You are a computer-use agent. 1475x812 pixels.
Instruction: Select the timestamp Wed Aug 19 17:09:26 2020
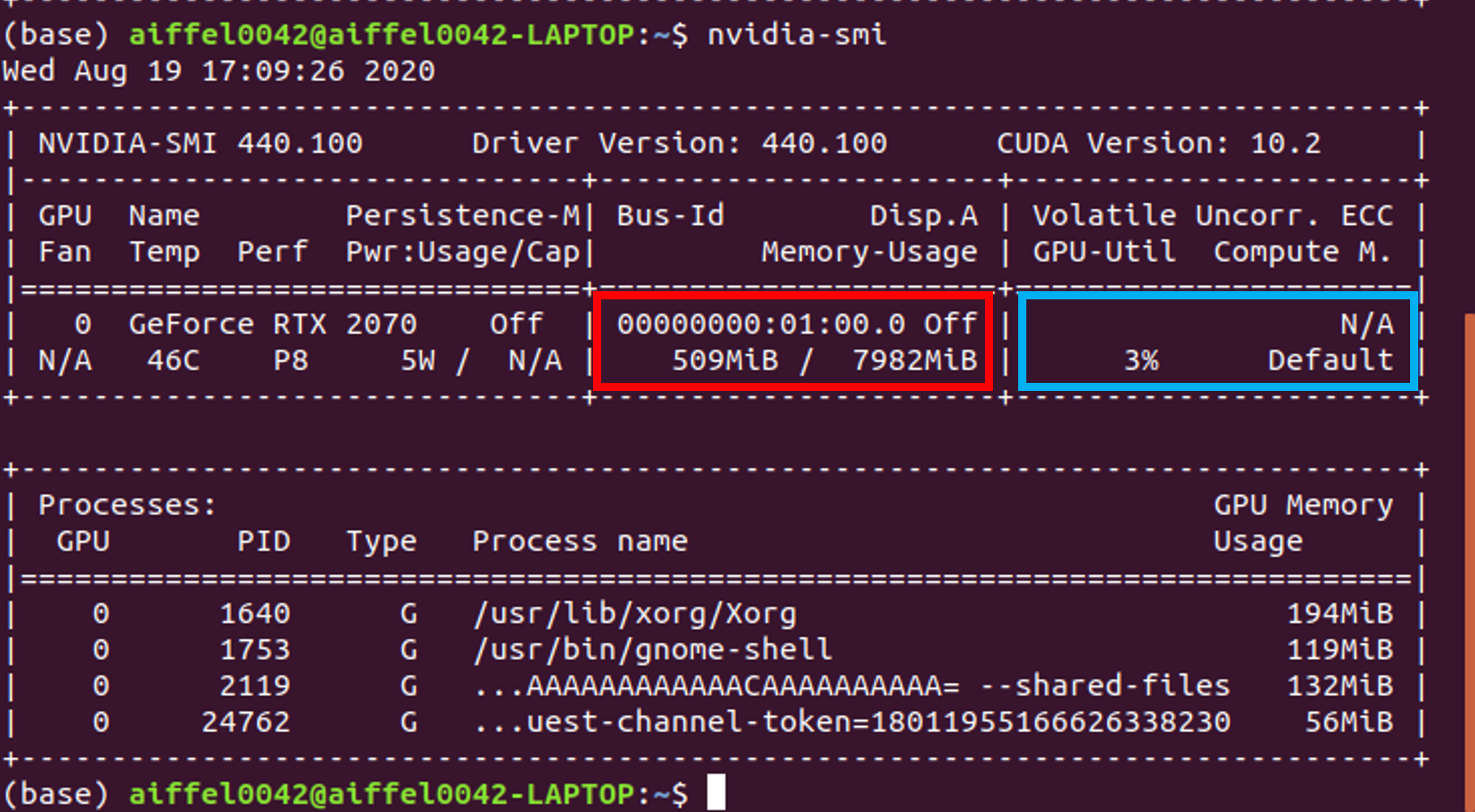[x=218, y=71]
